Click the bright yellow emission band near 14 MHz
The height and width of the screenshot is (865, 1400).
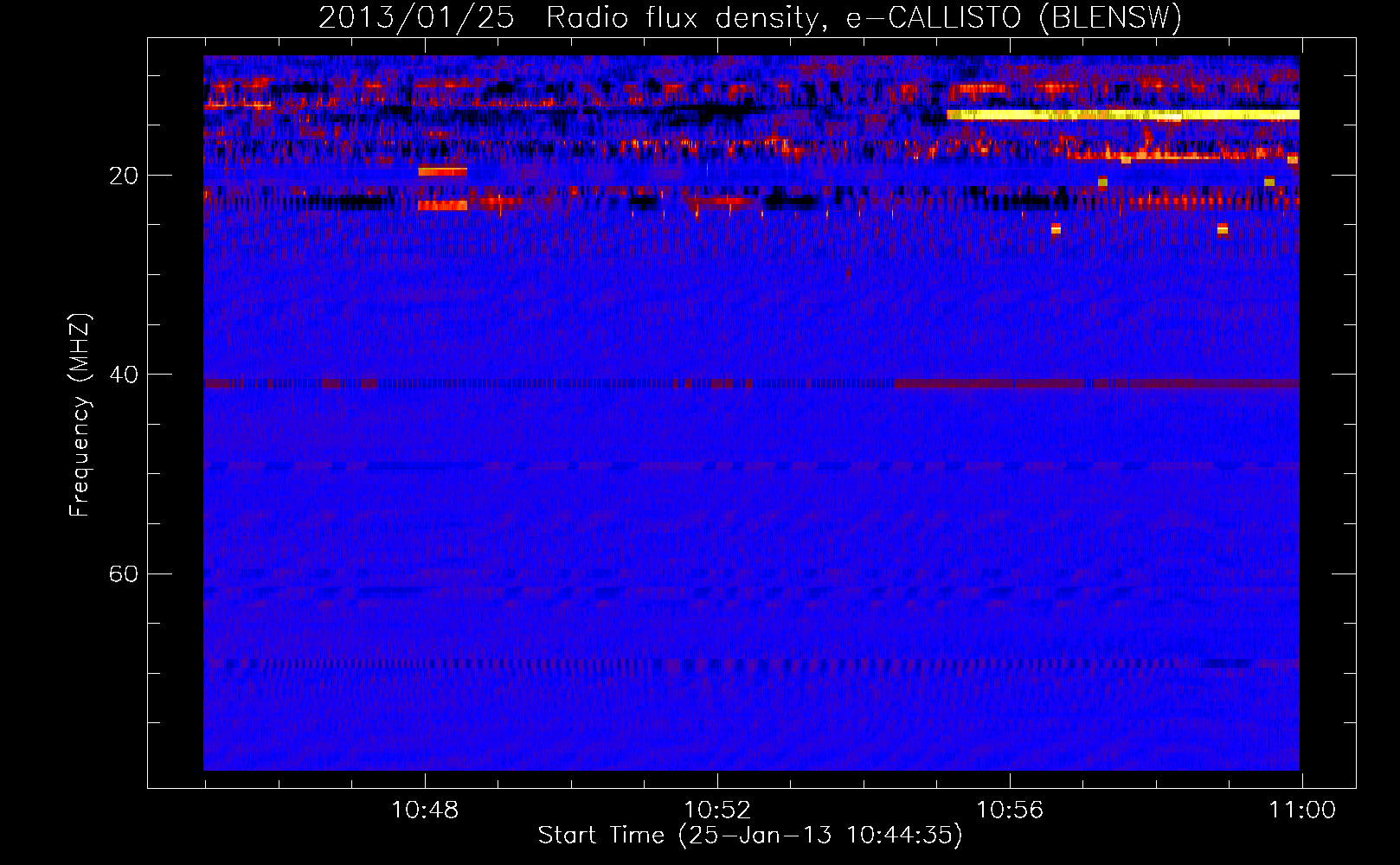(x=1123, y=114)
